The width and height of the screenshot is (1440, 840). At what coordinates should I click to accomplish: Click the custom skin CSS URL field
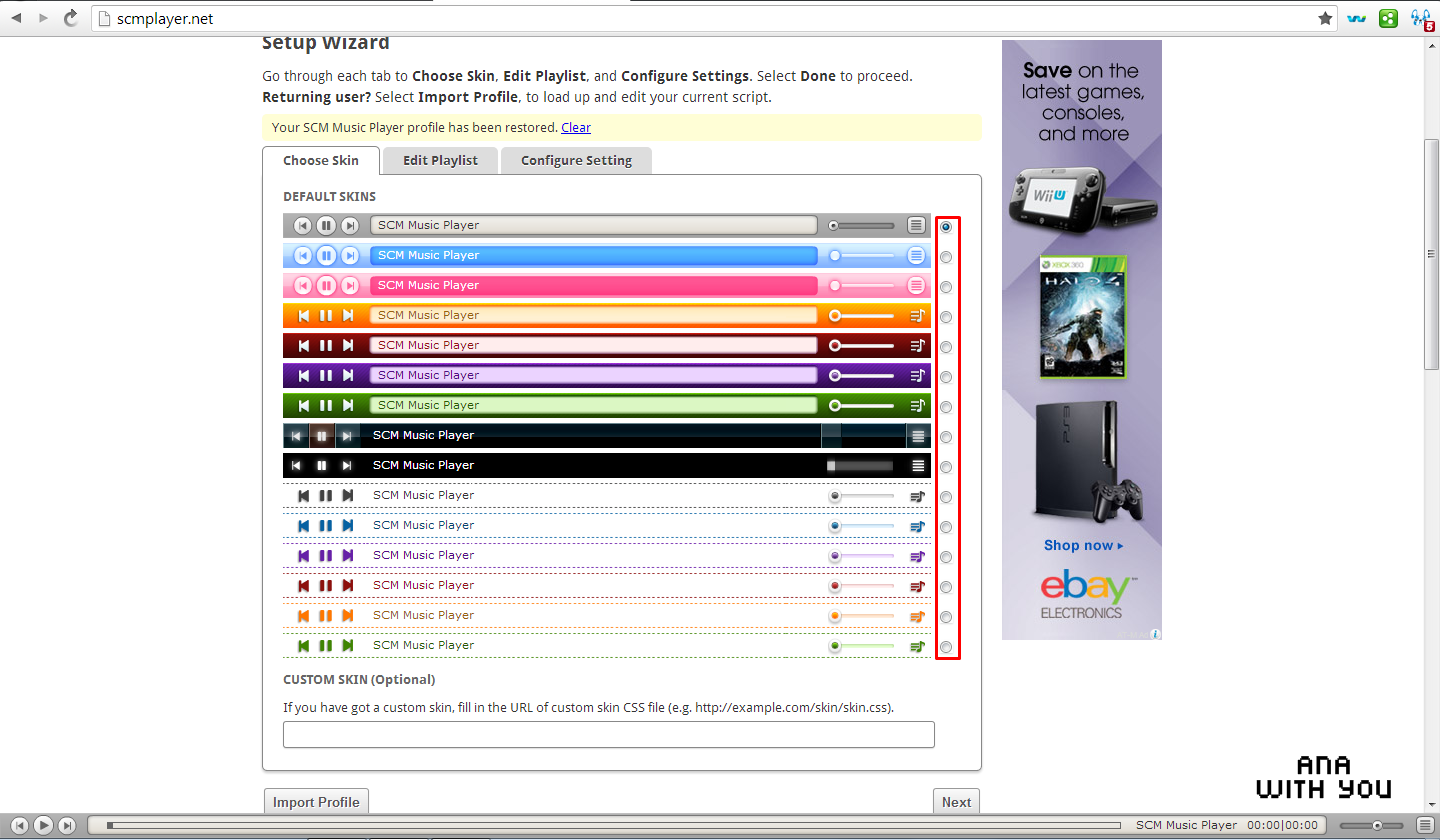609,734
